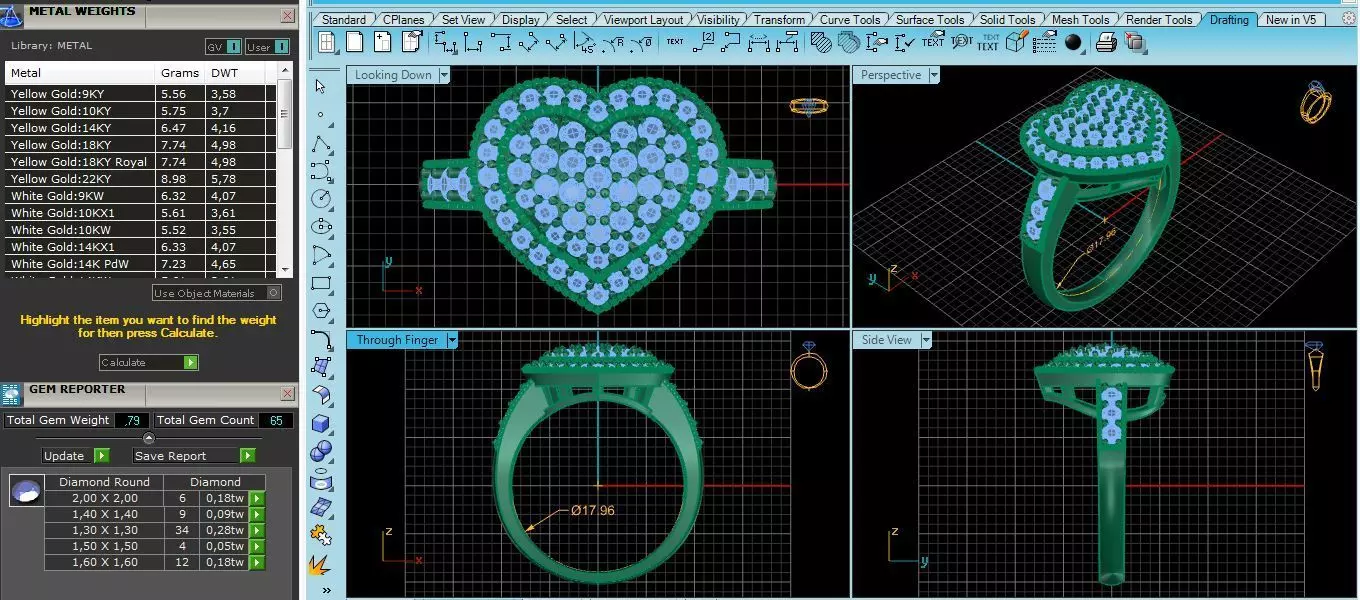
Task: Select the pointer arrow tool in left toolbar
Action: pos(321,86)
